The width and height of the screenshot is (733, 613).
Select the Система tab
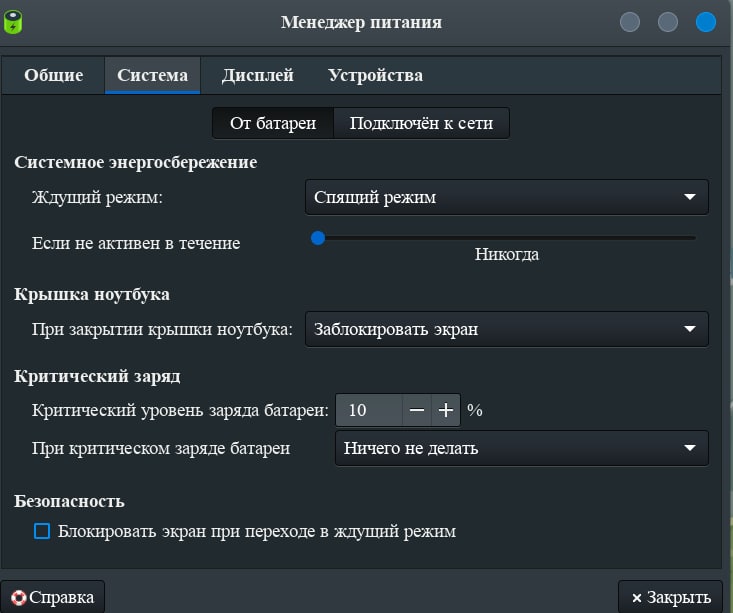(x=152, y=75)
